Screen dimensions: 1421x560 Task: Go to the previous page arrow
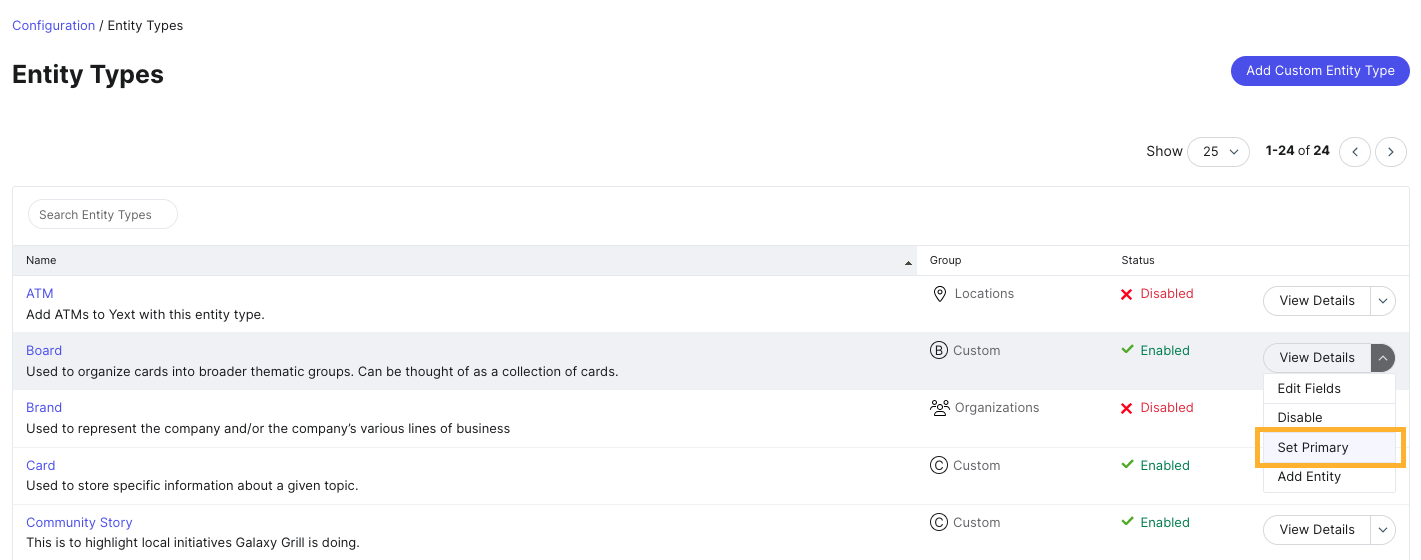(x=1355, y=152)
